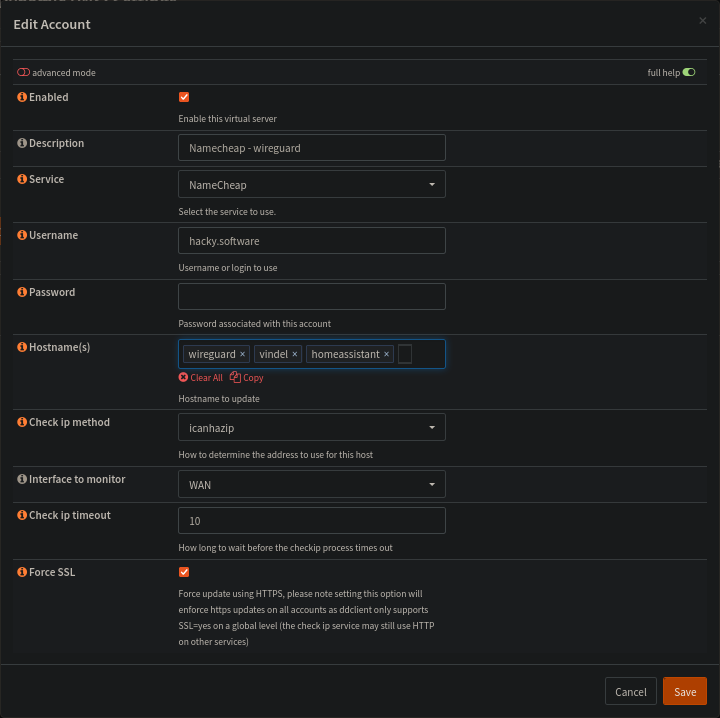Toggle advanced mode switch

23,73
